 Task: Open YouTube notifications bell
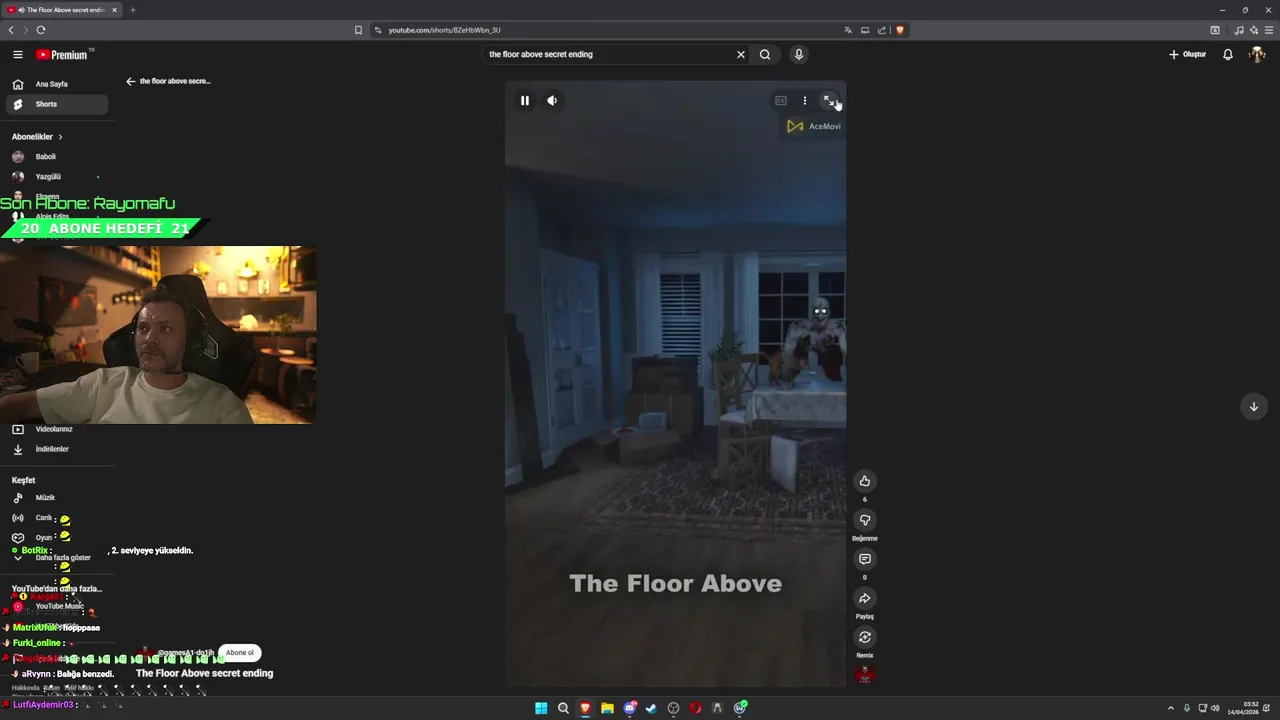[x=1228, y=54]
